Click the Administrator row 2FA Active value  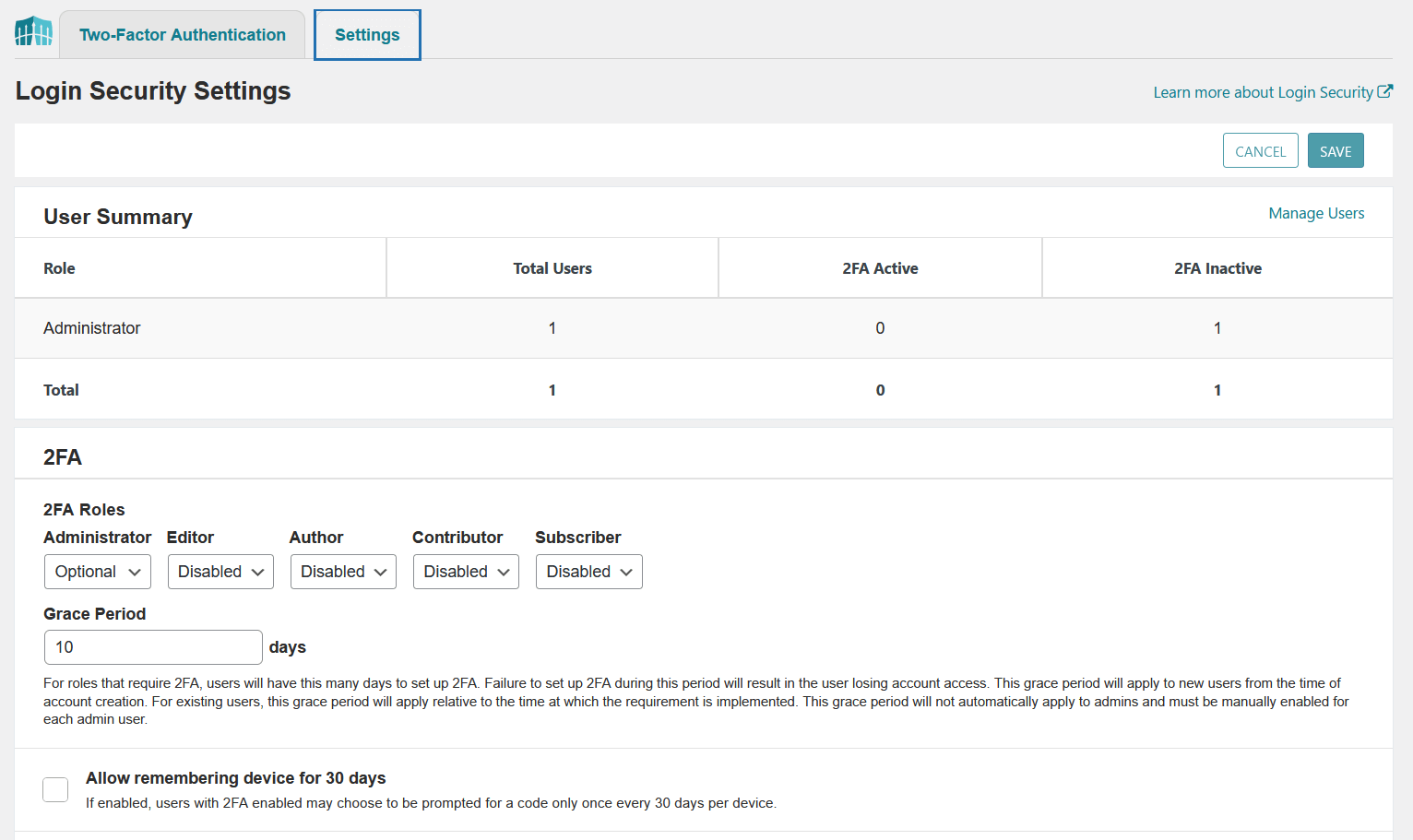point(880,328)
